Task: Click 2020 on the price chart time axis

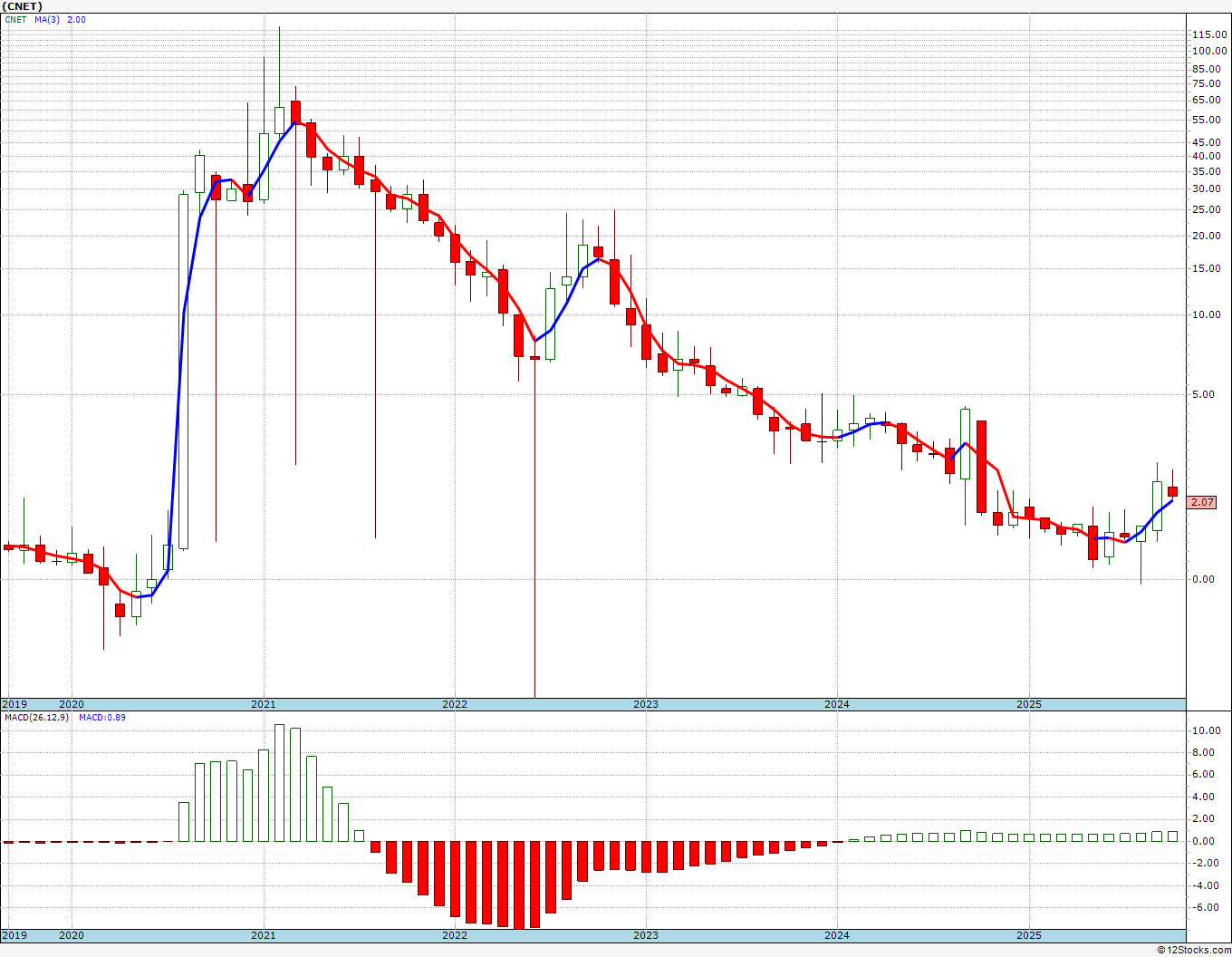Action: point(72,704)
